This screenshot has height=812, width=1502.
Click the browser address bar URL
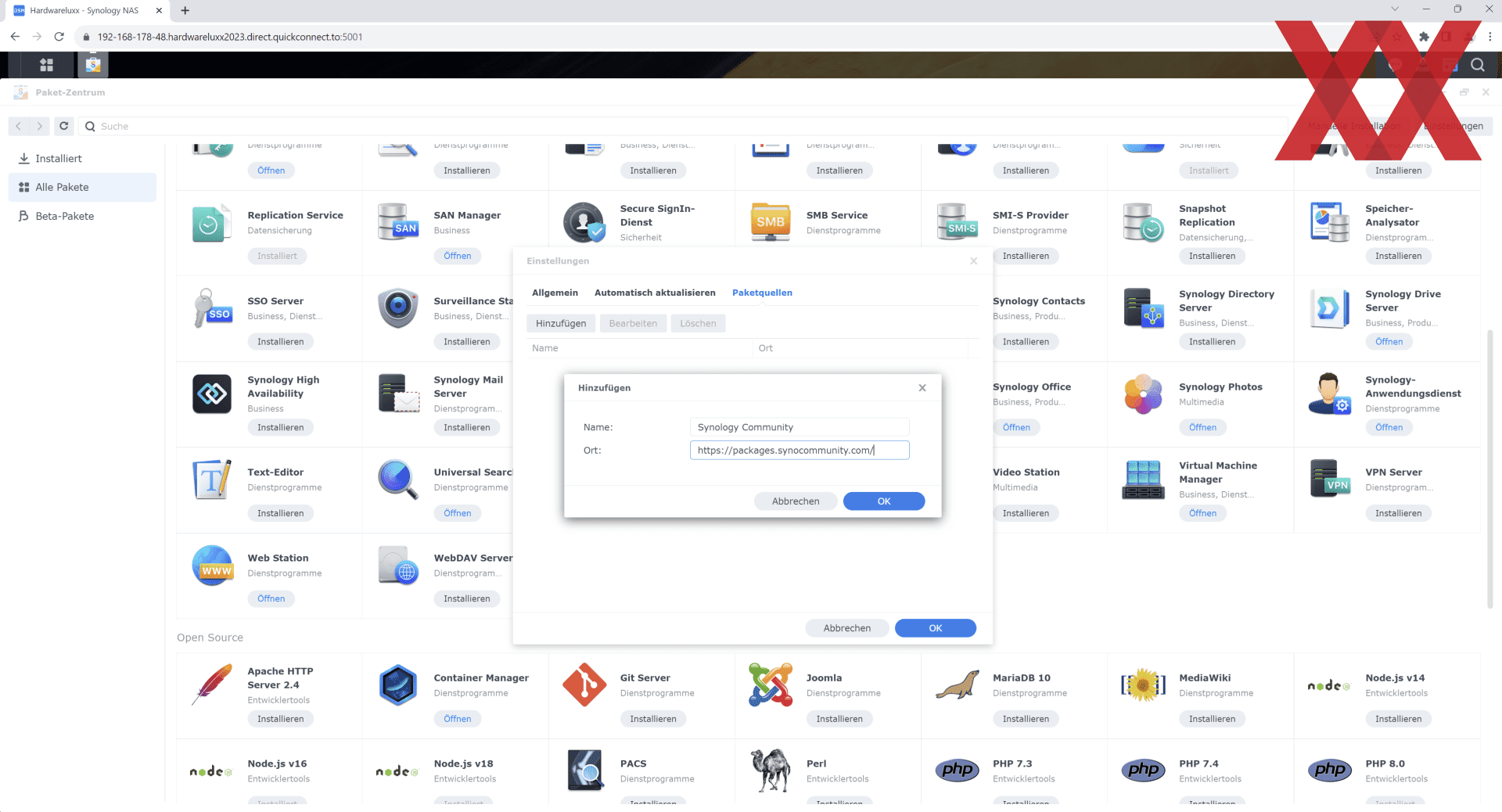coord(230,37)
